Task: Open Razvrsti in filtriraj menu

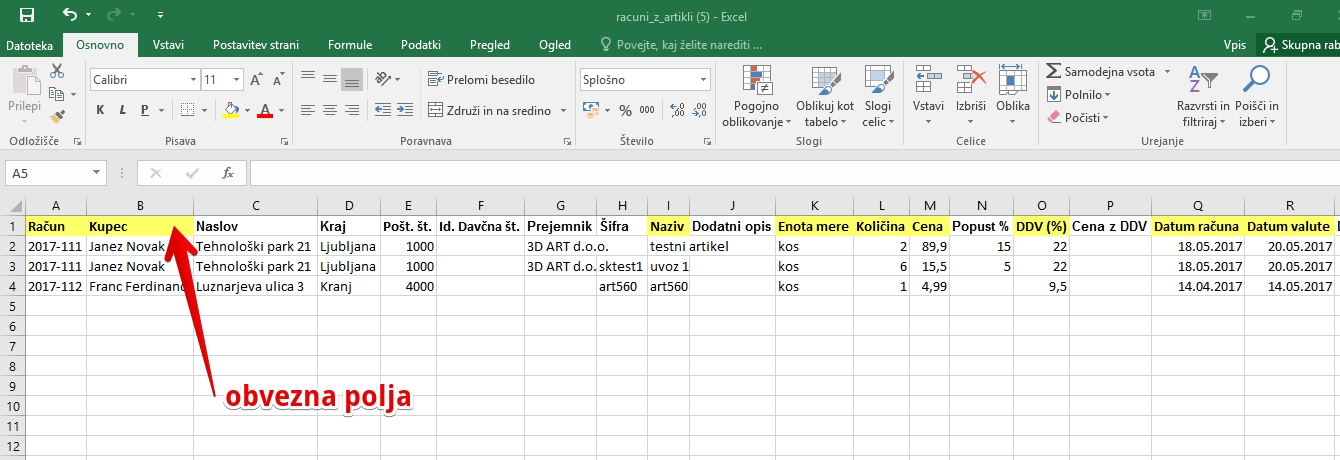Action: point(1203,96)
